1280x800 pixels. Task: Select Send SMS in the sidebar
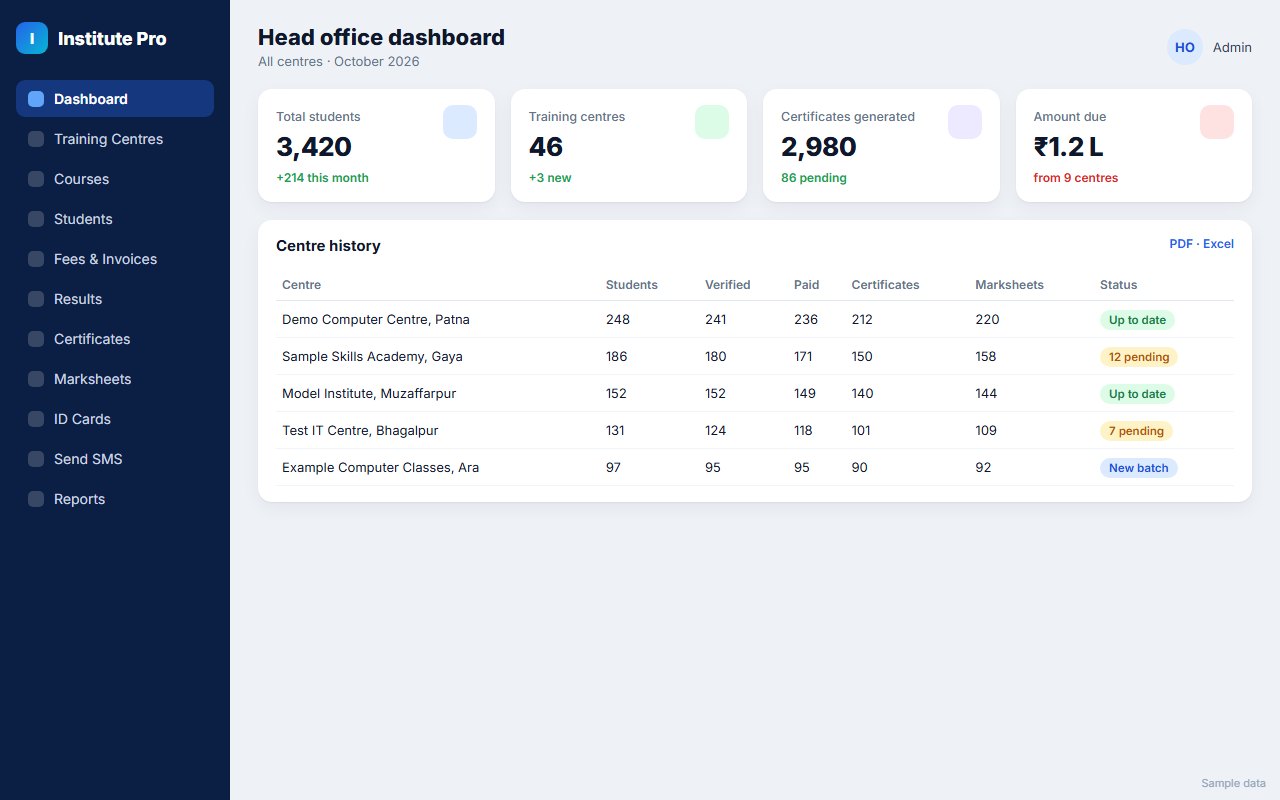(x=115, y=459)
